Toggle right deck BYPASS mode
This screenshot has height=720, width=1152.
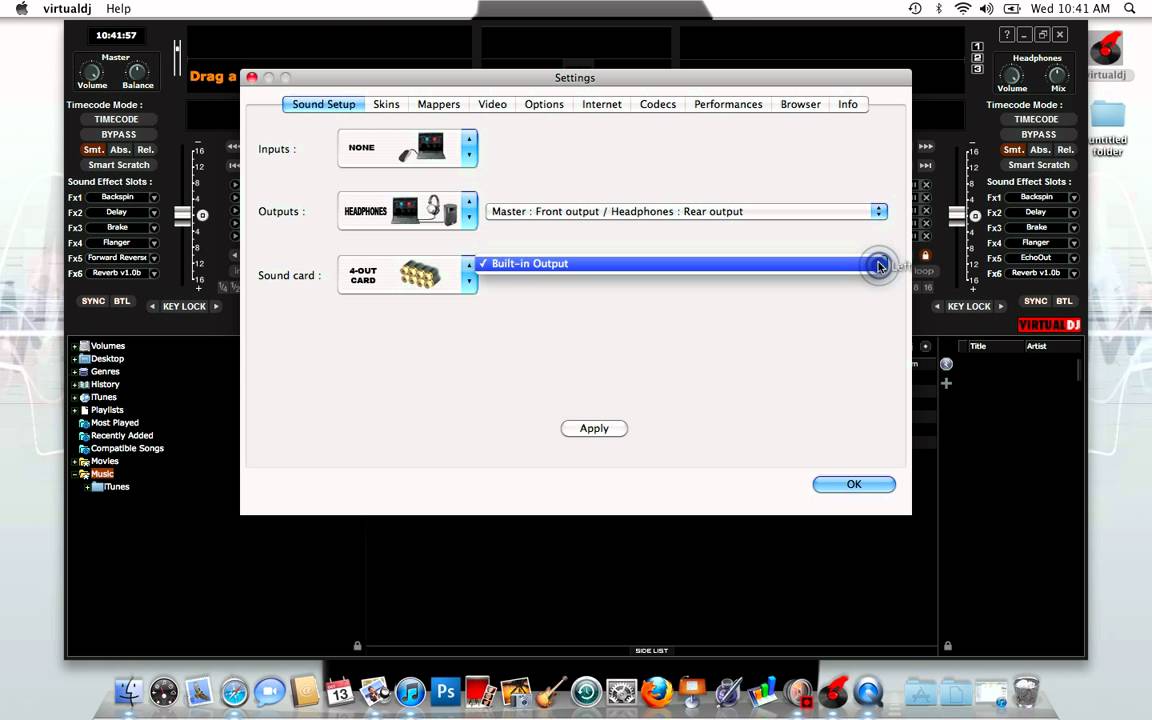coord(1038,134)
